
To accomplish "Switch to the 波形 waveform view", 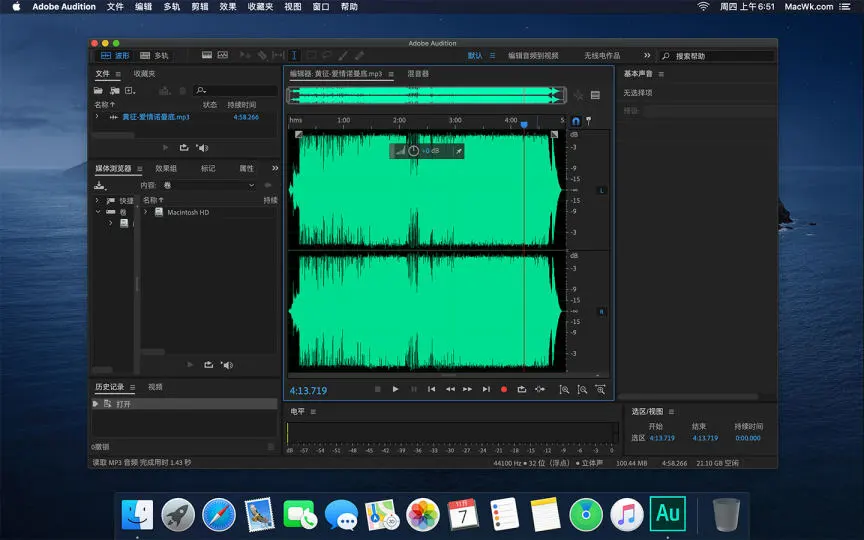I will pos(115,56).
